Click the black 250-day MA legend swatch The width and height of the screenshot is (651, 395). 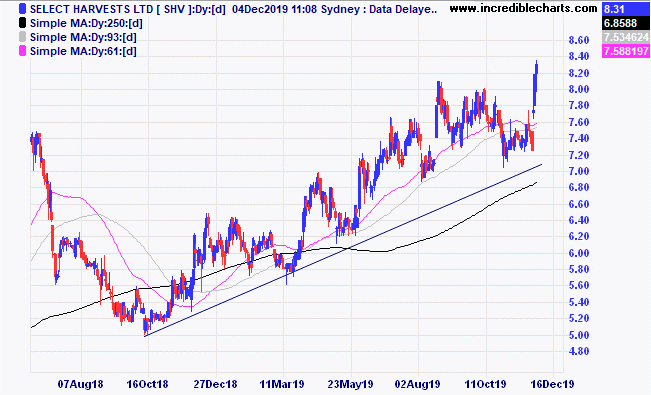(x=22, y=23)
